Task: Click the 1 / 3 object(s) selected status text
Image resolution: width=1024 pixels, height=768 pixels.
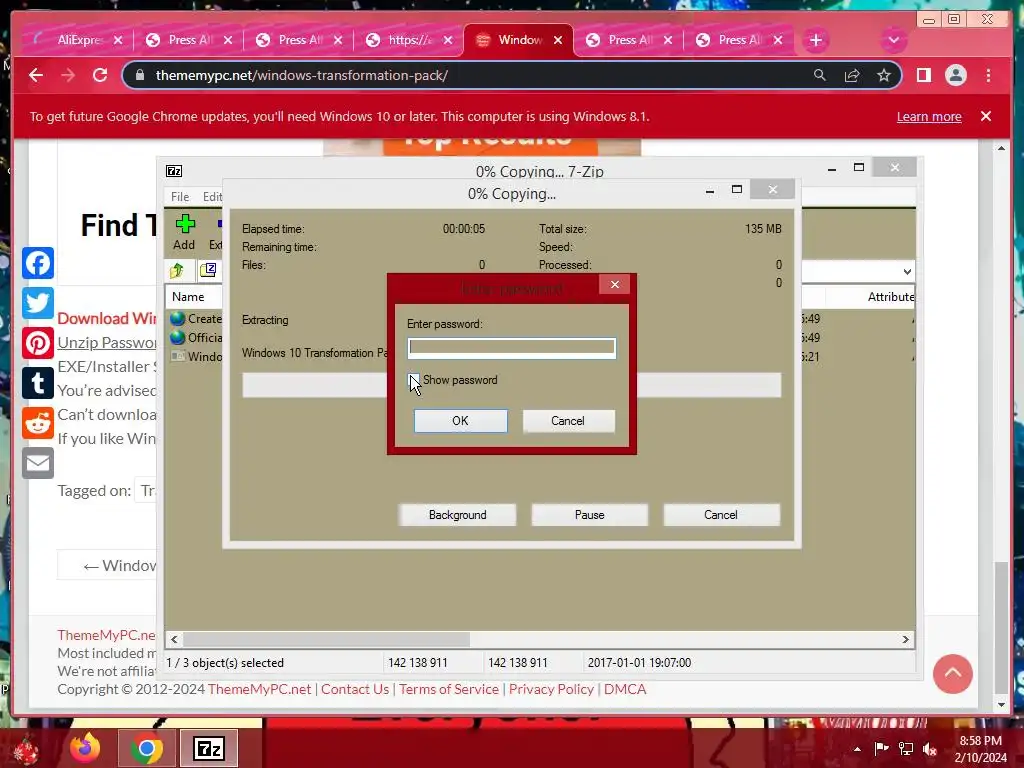Action: pyautogui.click(x=225, y=662)
